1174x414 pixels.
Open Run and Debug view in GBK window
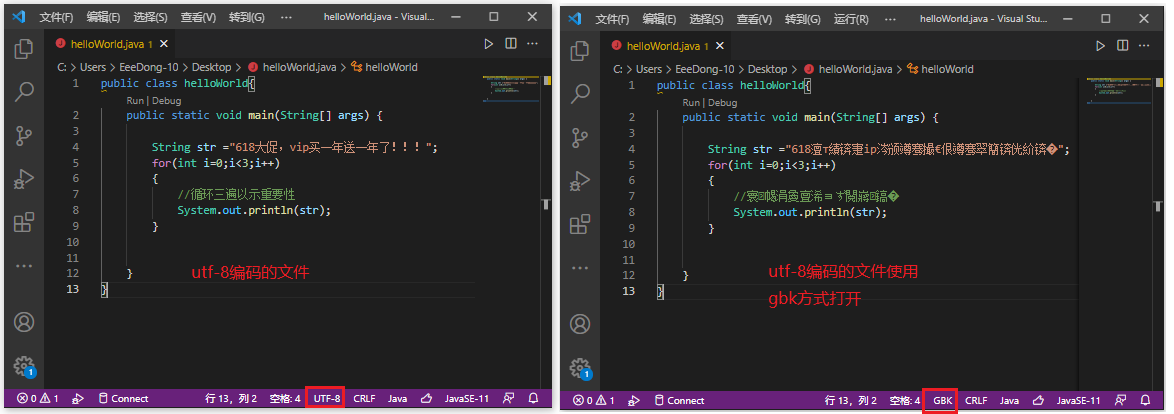580,180
